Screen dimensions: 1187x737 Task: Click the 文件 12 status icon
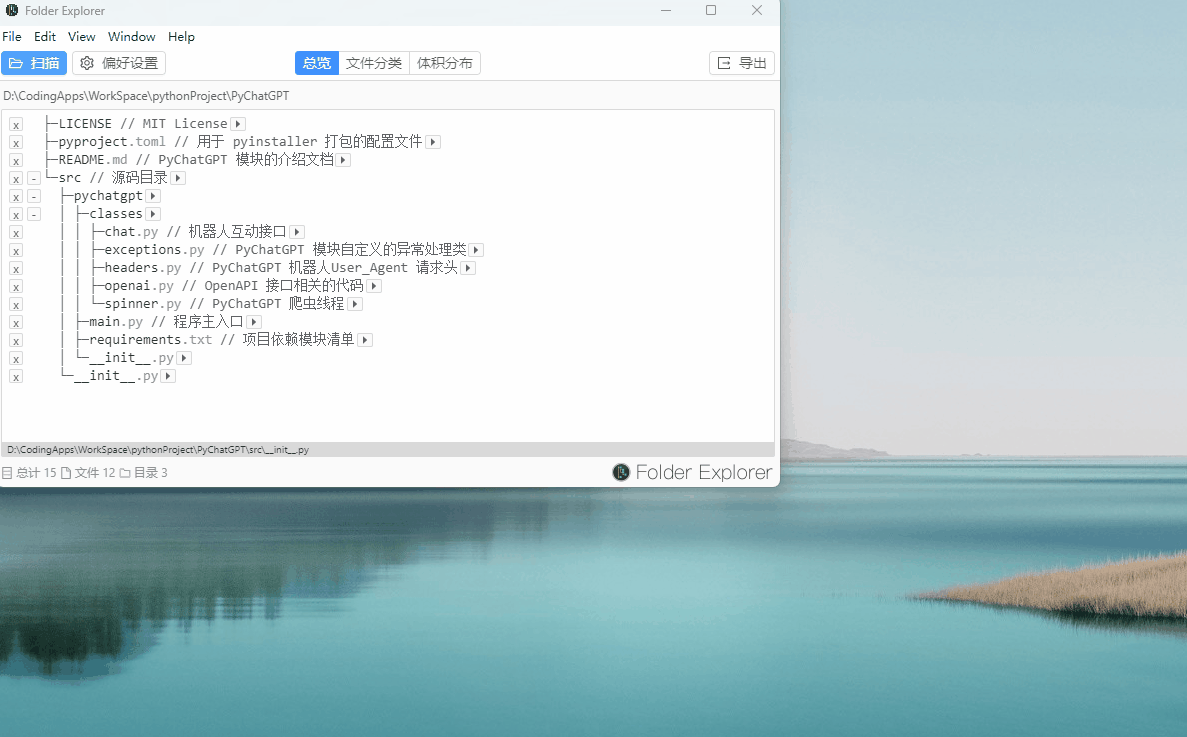pyautogui.click(x=66, y=473)
